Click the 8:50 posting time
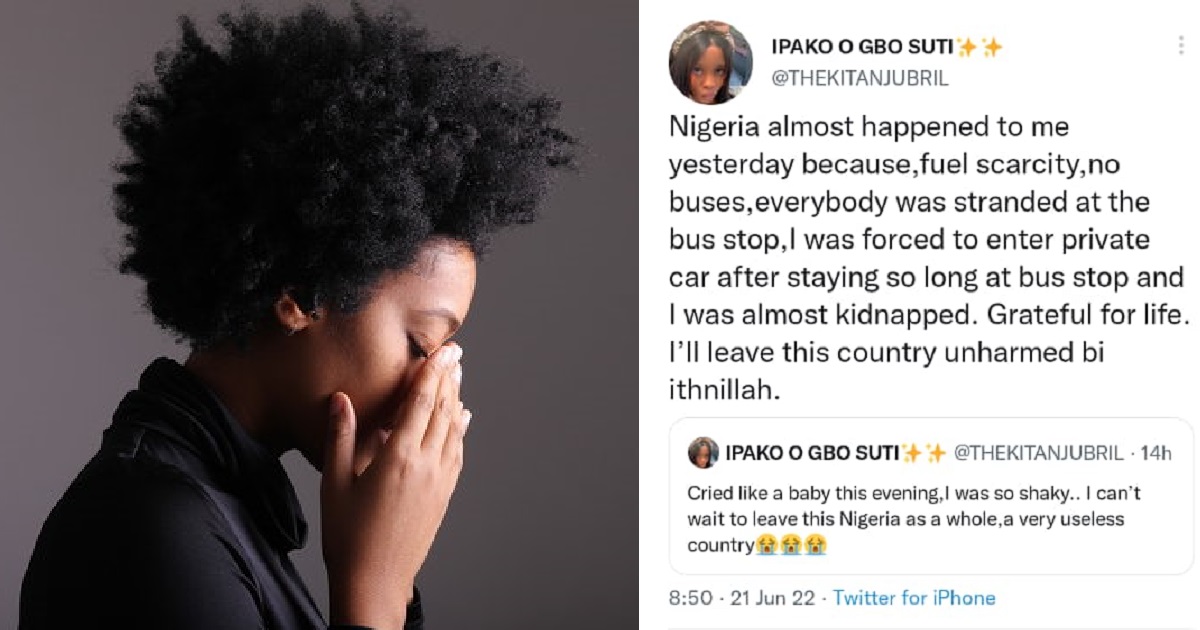 pyautogui.click(x=690, y=598)
